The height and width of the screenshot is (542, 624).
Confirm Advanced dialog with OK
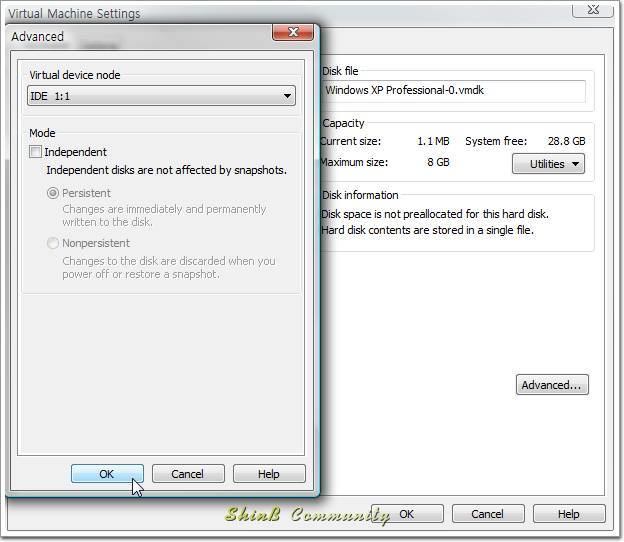(107, 474)
